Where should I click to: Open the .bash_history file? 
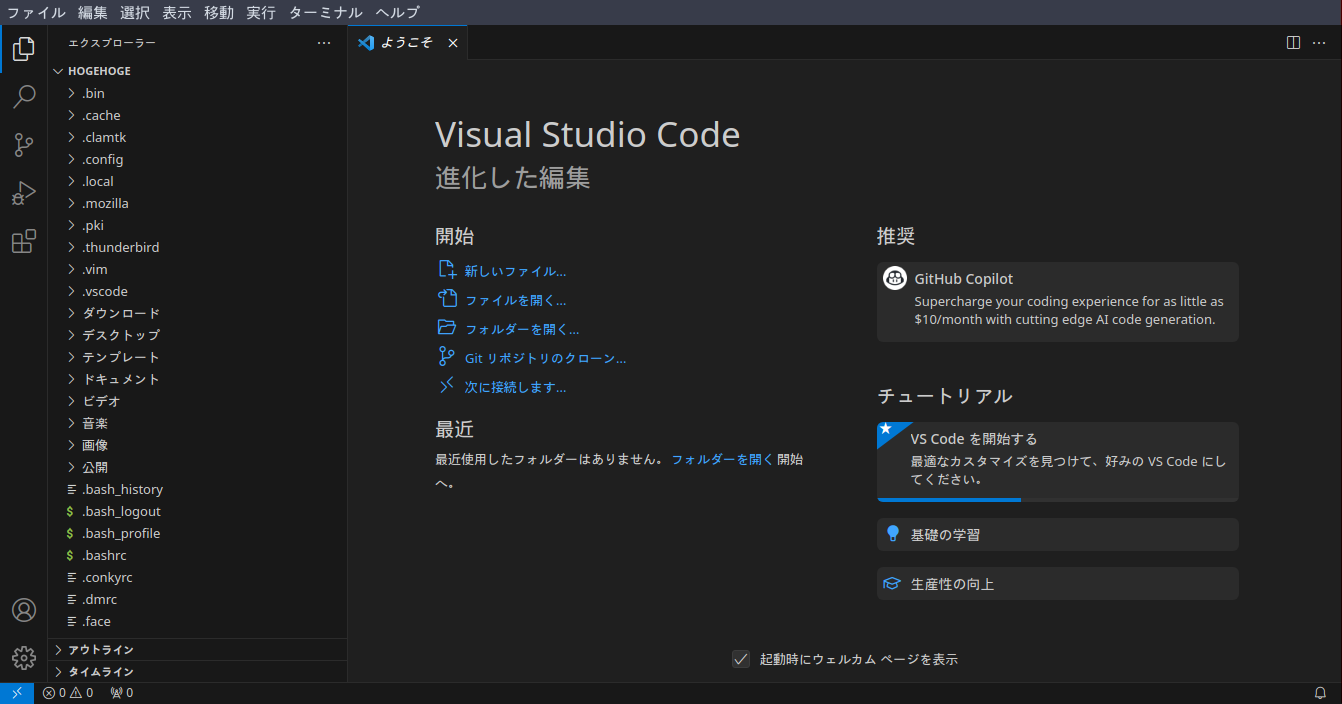(197, 489)
